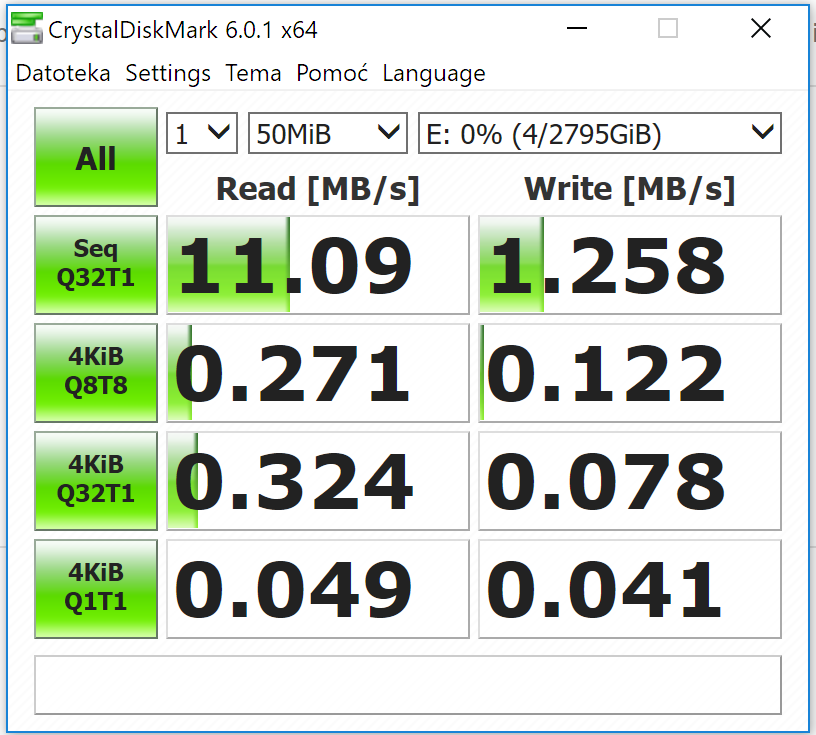The image size is (816, 735).
Task: Start the Seq Q32T1 test
Action: pyautogui.click(x=96, y=264)
